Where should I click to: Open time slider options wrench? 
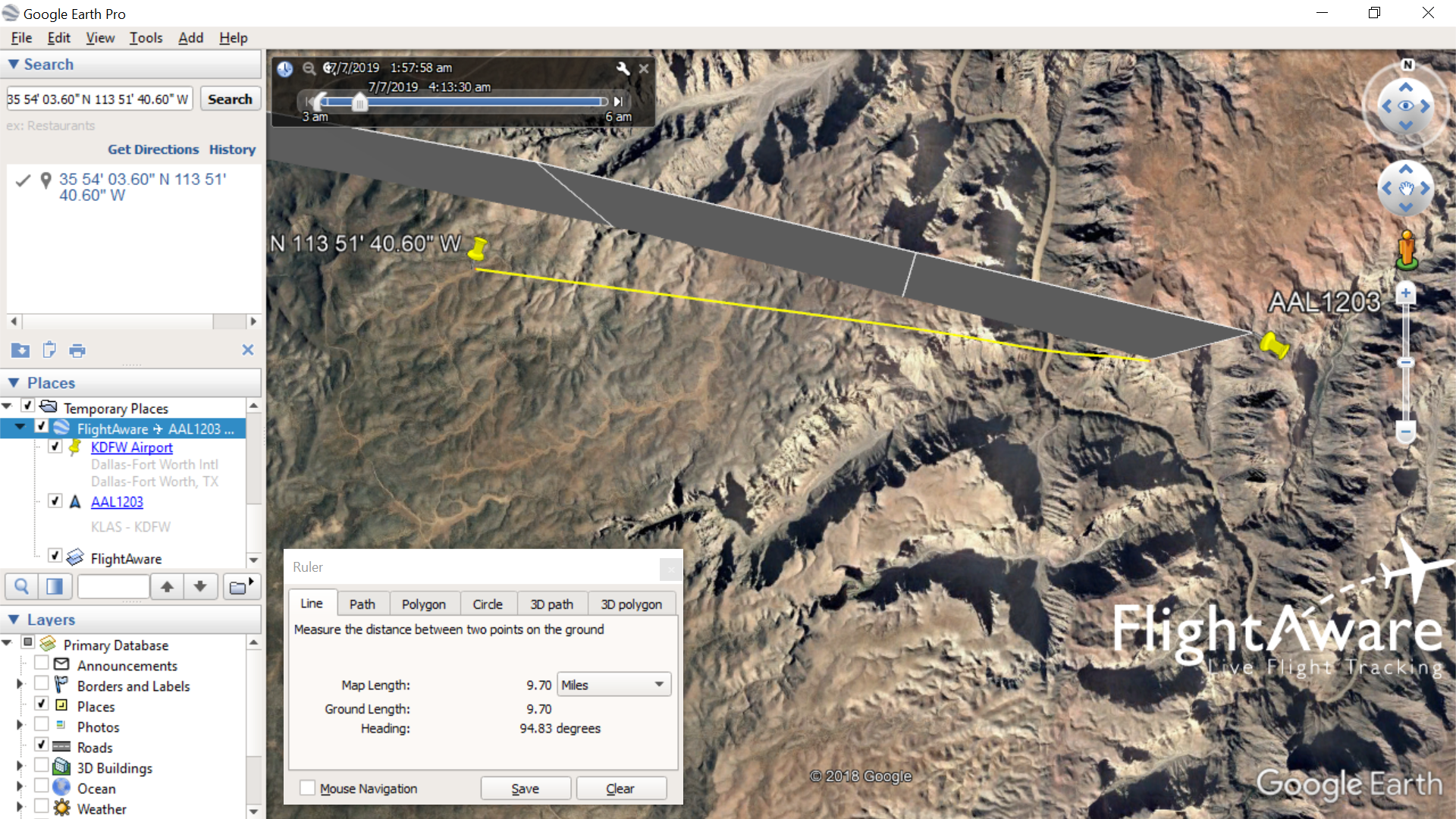[623, 68]
